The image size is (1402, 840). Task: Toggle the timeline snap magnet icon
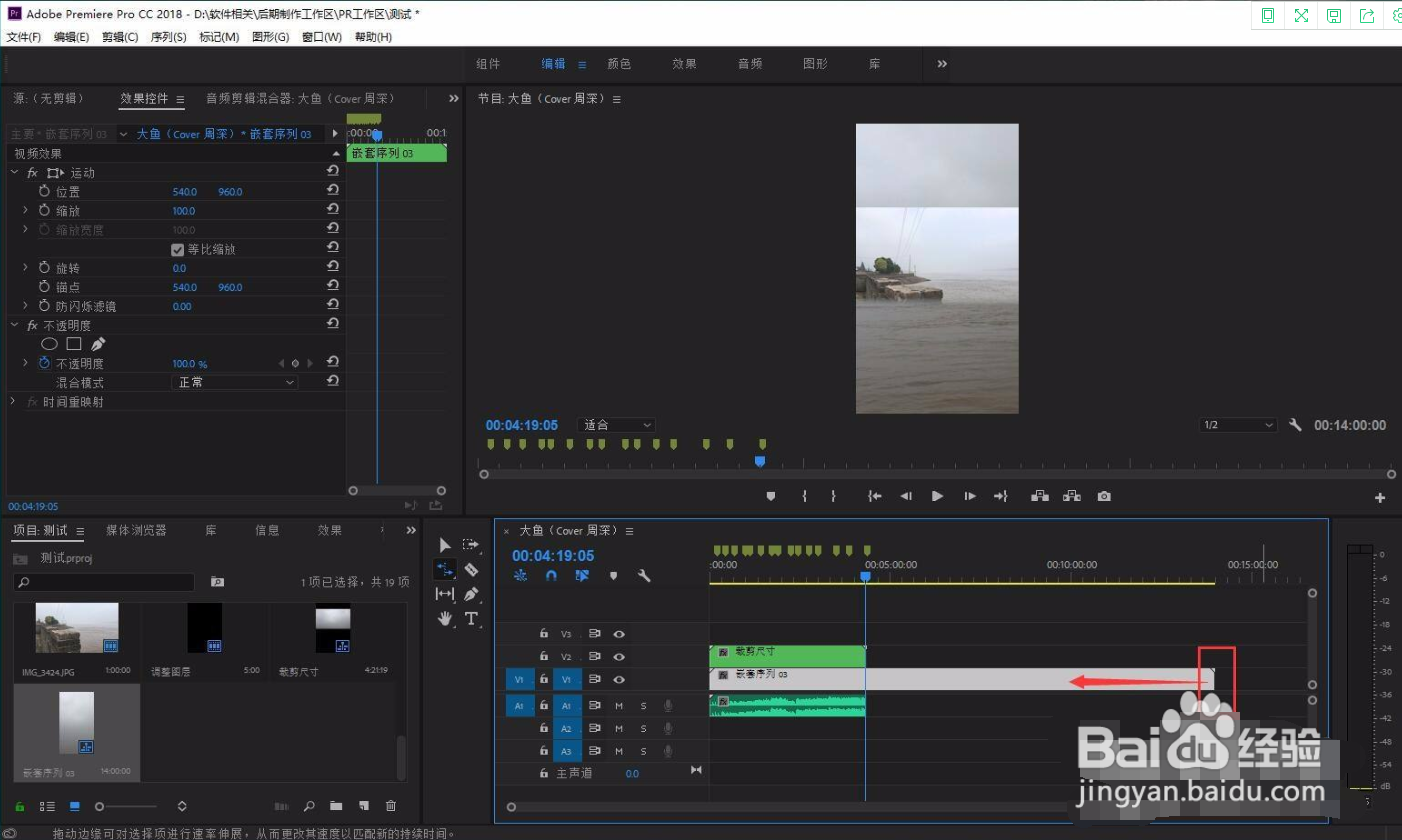551,576
